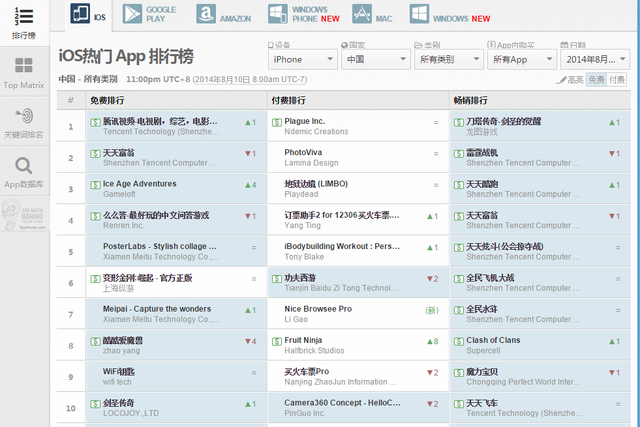Click in-app purchase icon beside Fruit Ninja
The height and width of the screenshot is (427, 640).
pyautogui.click(x=277, y=341)
